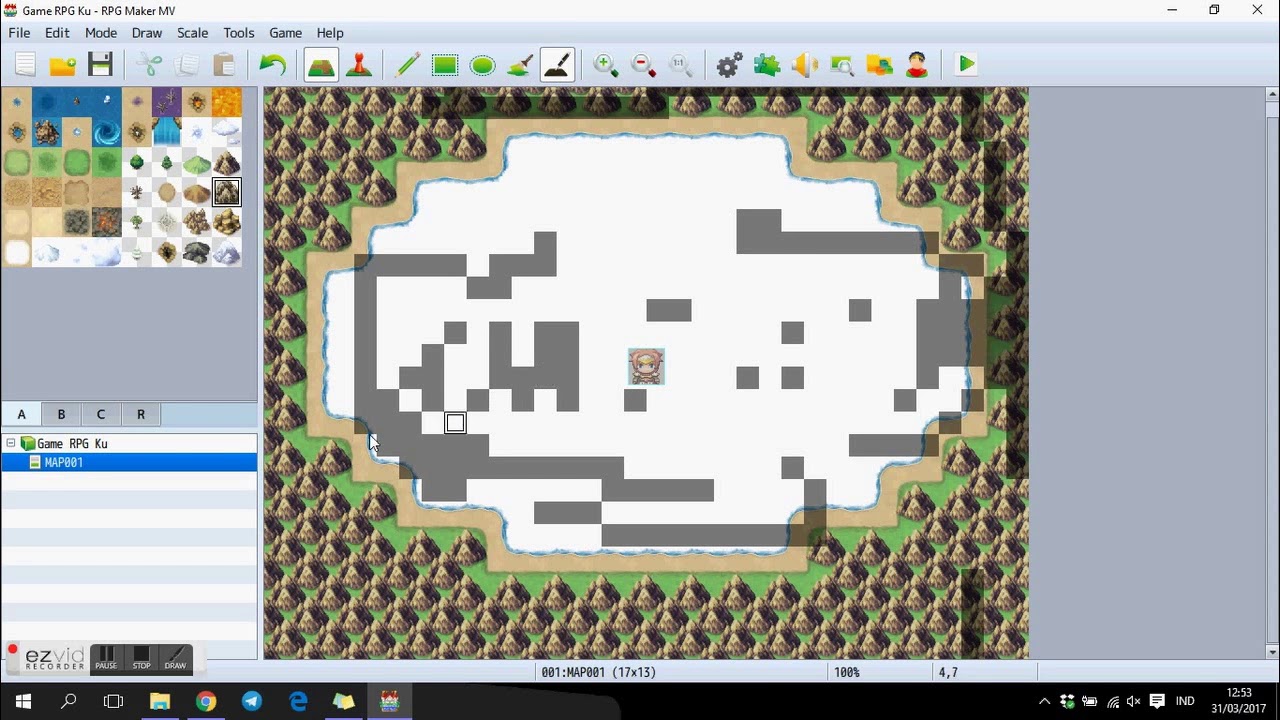Pick the lava tile in the palette
This screenshot has width=1280, height=720.
click(227, 102)
